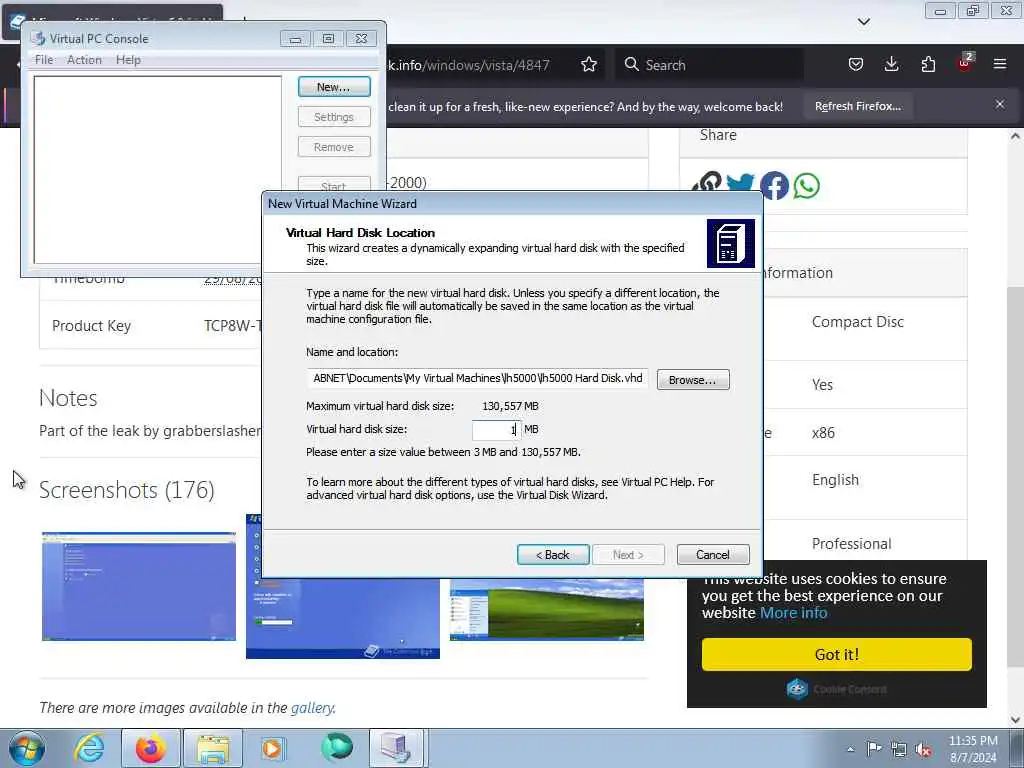Share page on Twitter icon

pos(741,184)
